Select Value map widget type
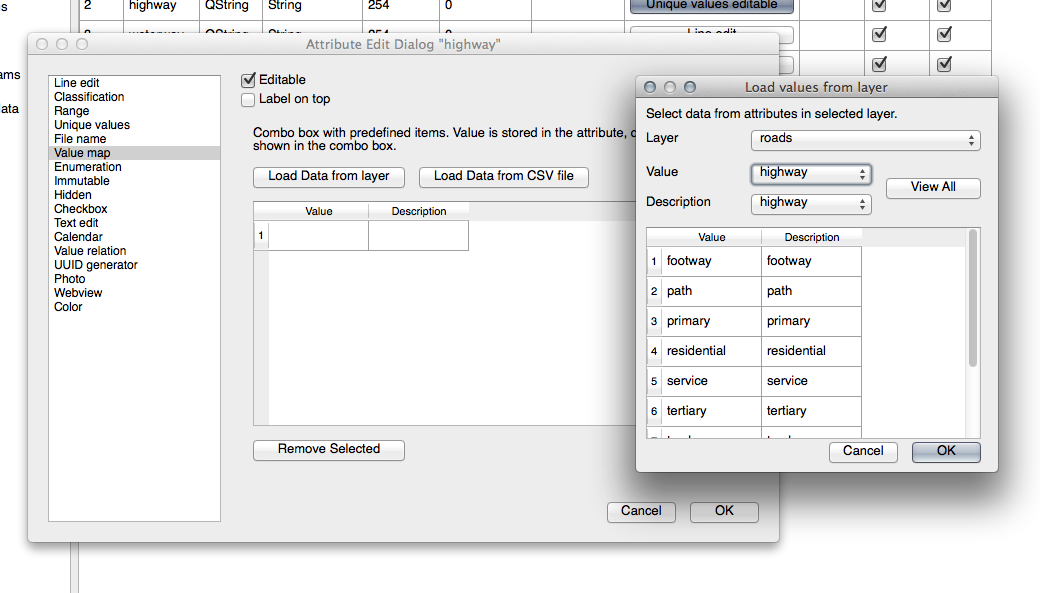Image resolution: width=1040 pixels, height=593 pixels. click(82, 153)
